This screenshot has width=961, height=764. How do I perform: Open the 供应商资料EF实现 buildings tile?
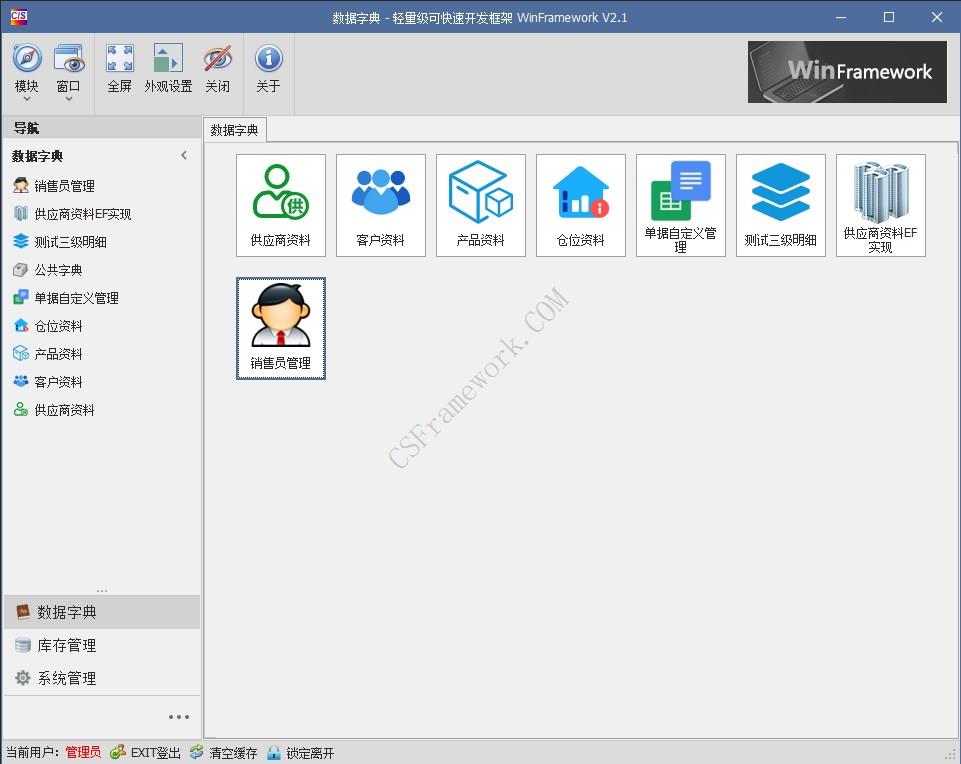click(880, 205)
